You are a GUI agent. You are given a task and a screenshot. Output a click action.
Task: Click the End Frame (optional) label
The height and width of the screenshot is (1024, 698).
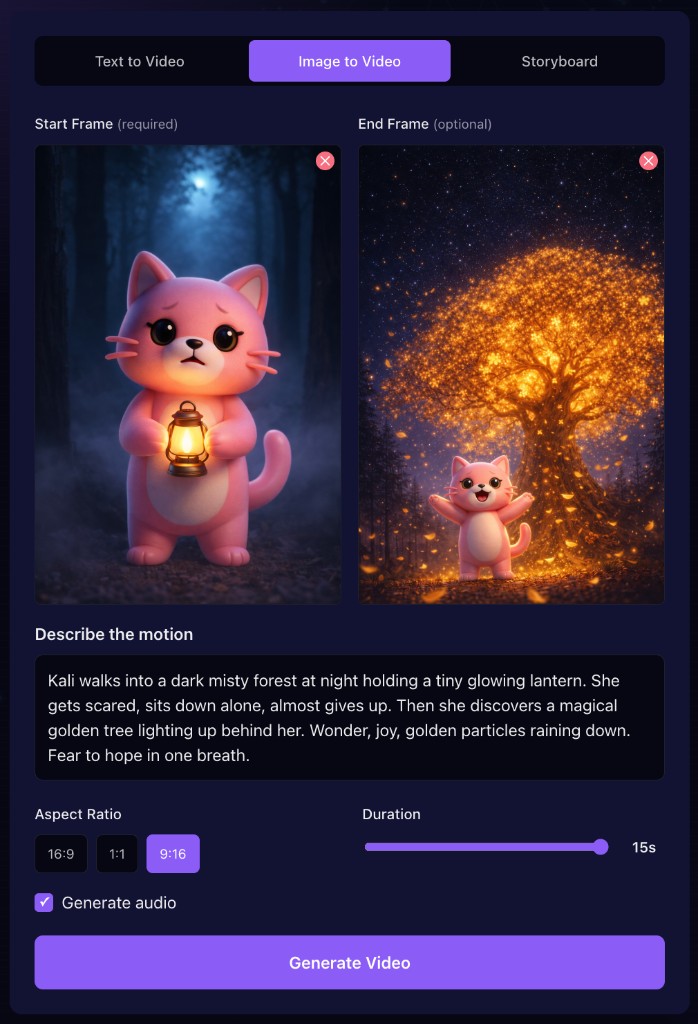425,124
